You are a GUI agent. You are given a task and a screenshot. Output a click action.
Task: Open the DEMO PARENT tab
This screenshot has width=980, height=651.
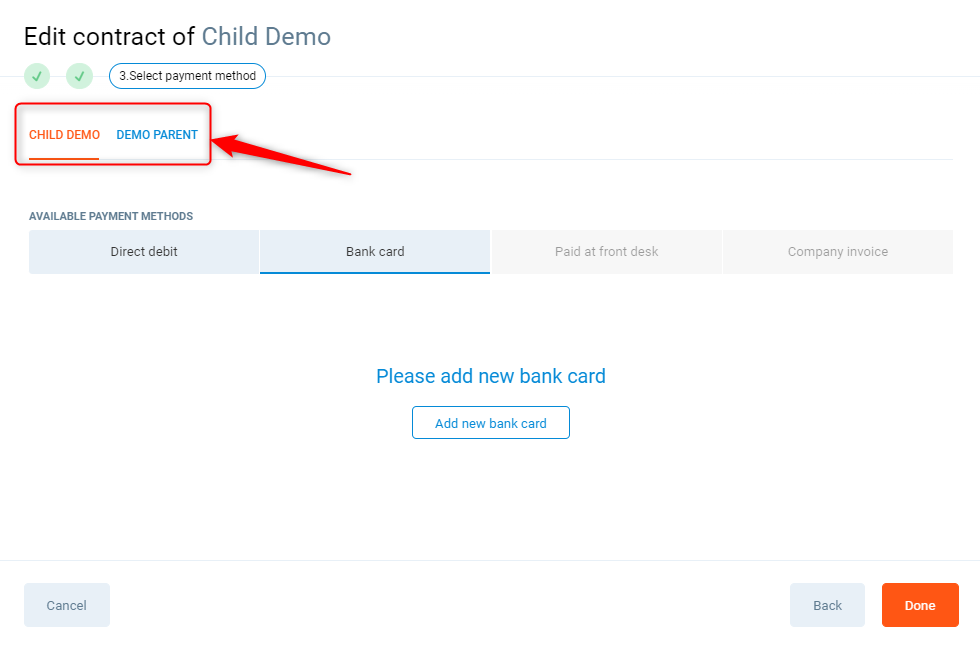pos(157,135)
